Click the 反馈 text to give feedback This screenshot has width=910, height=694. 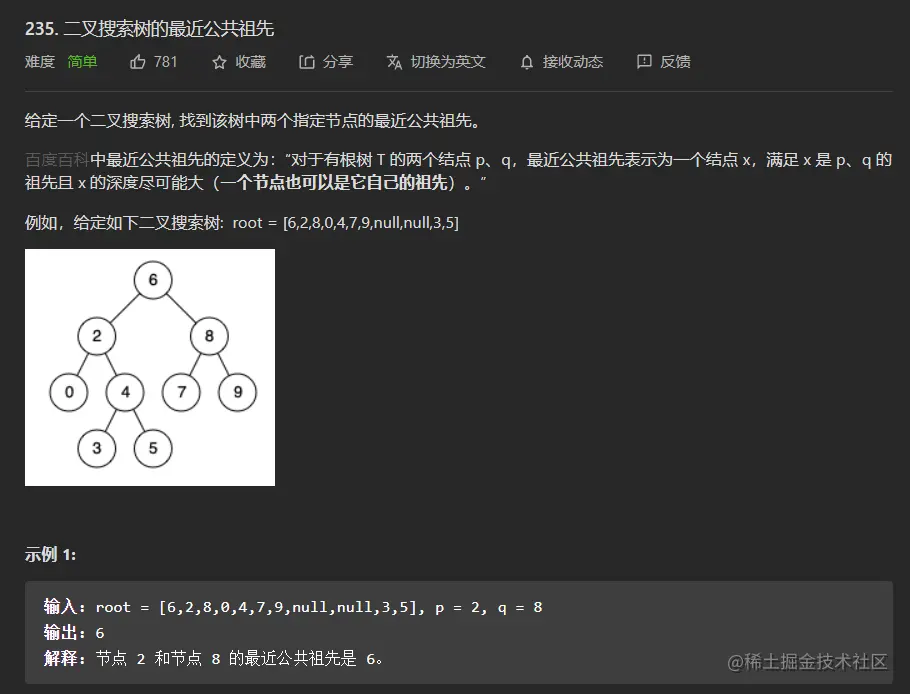point(676,61)
